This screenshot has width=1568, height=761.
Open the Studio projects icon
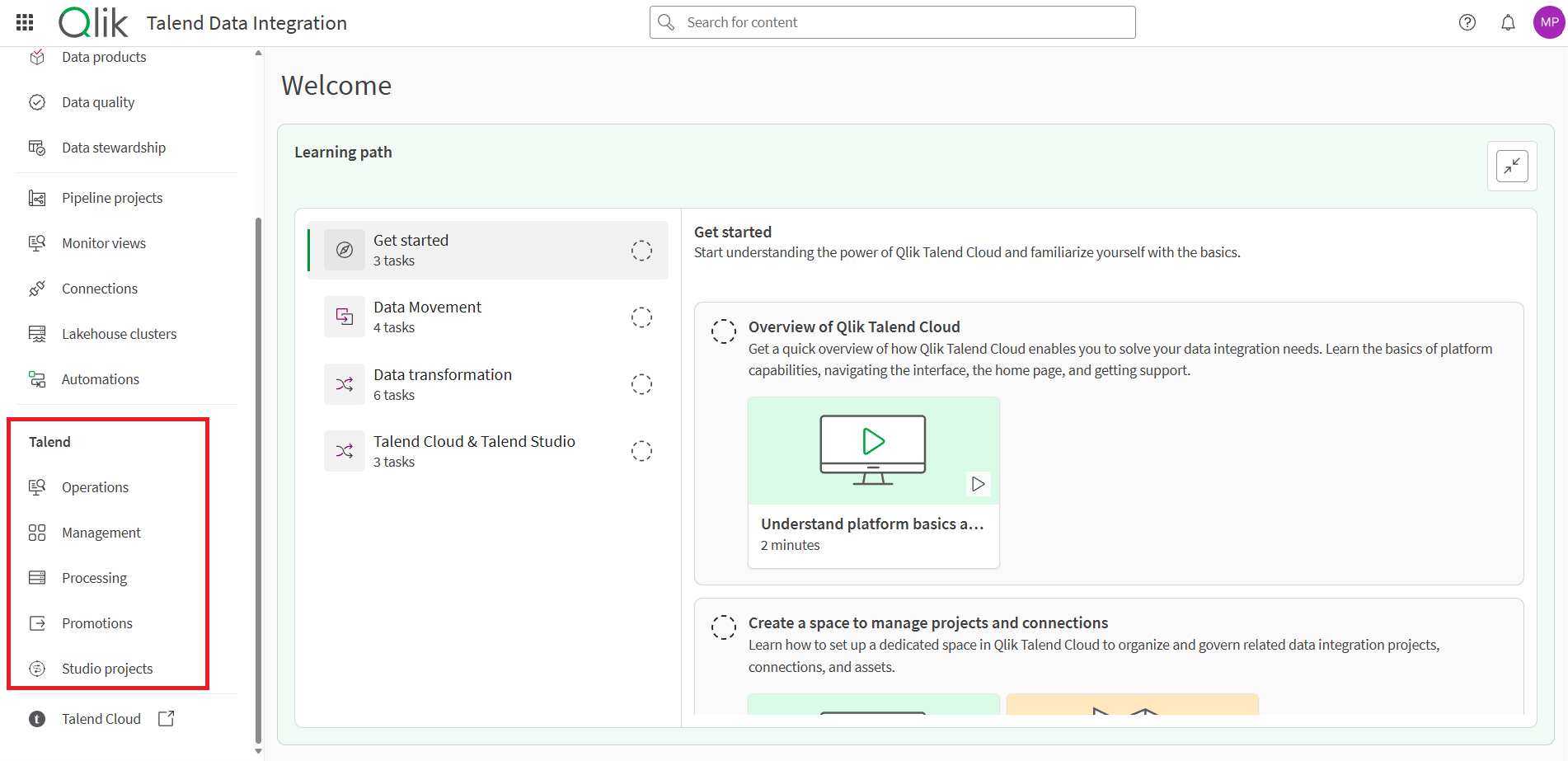(x=37, y=668)
